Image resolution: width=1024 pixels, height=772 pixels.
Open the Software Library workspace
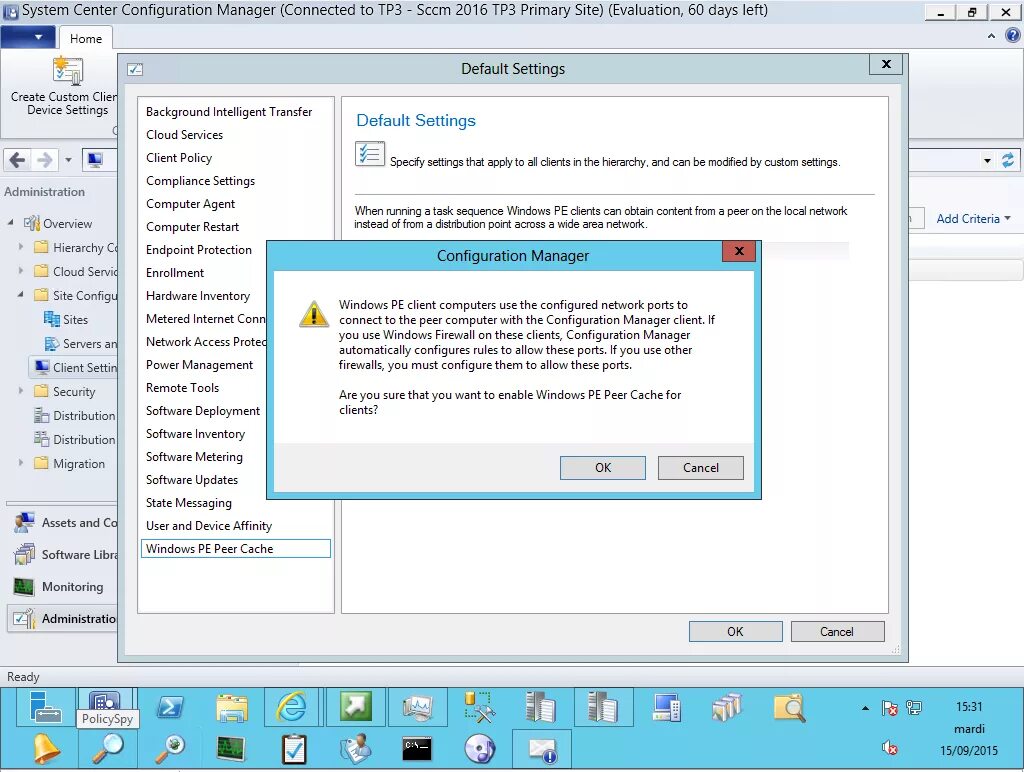coord(65,555)
